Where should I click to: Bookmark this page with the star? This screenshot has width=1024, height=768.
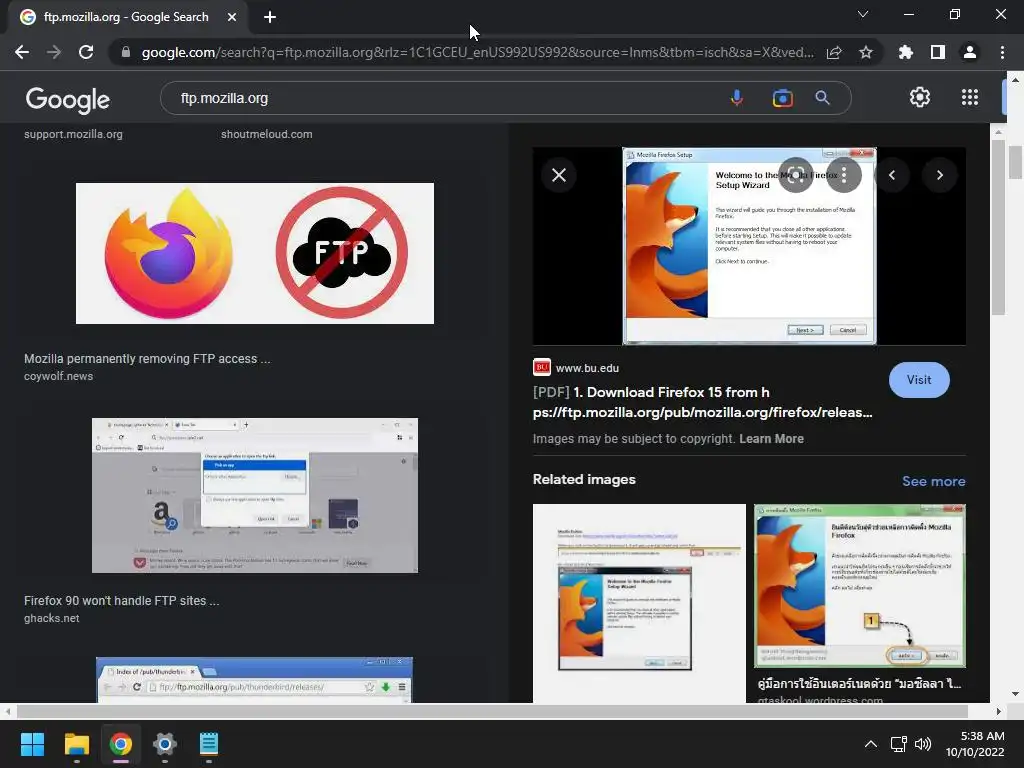pyautogui.click(x=865, y=52)
